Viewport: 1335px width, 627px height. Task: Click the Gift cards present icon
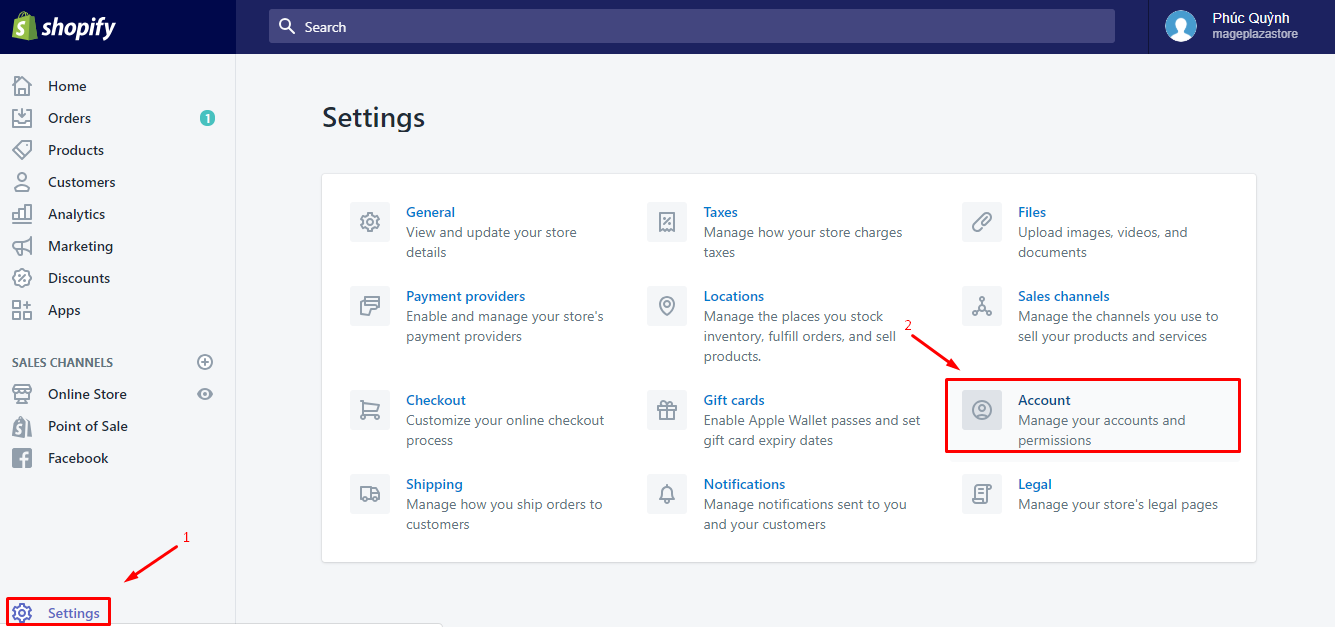coord(667,410)
